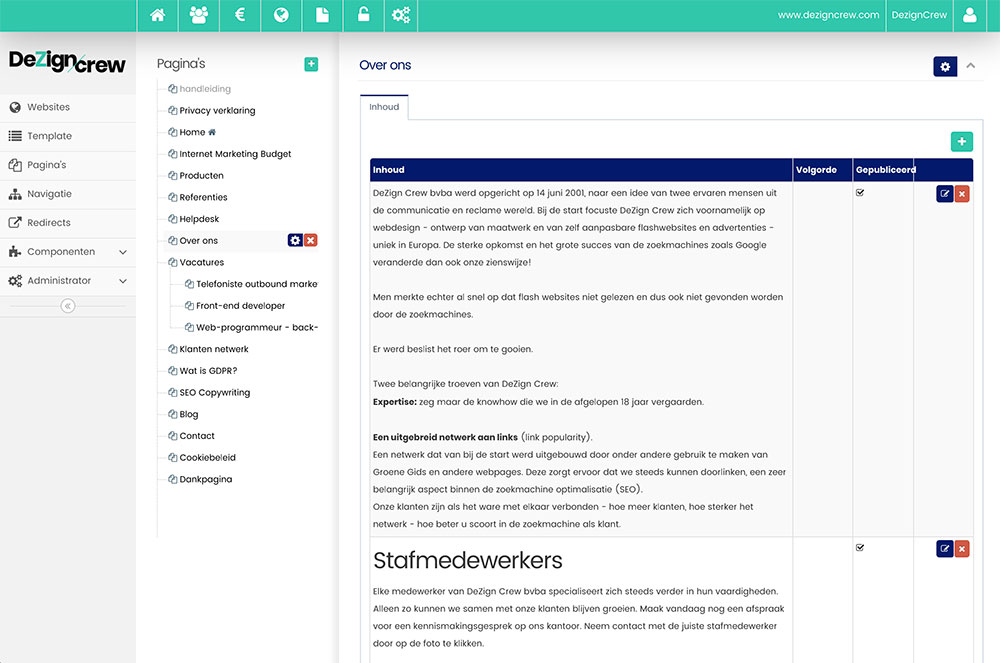
Task: Open page settings gear beside Over ons title
Action: pos(945,66)
